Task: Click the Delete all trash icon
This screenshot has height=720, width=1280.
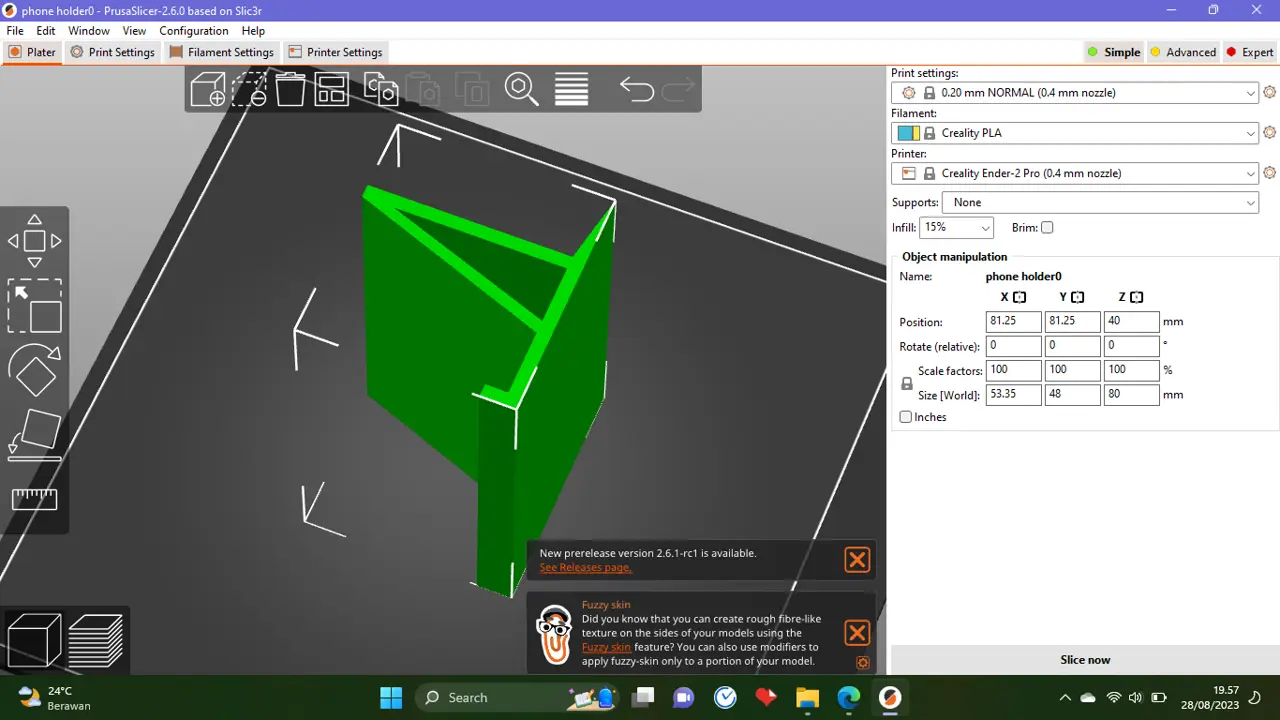Action: 290,89
